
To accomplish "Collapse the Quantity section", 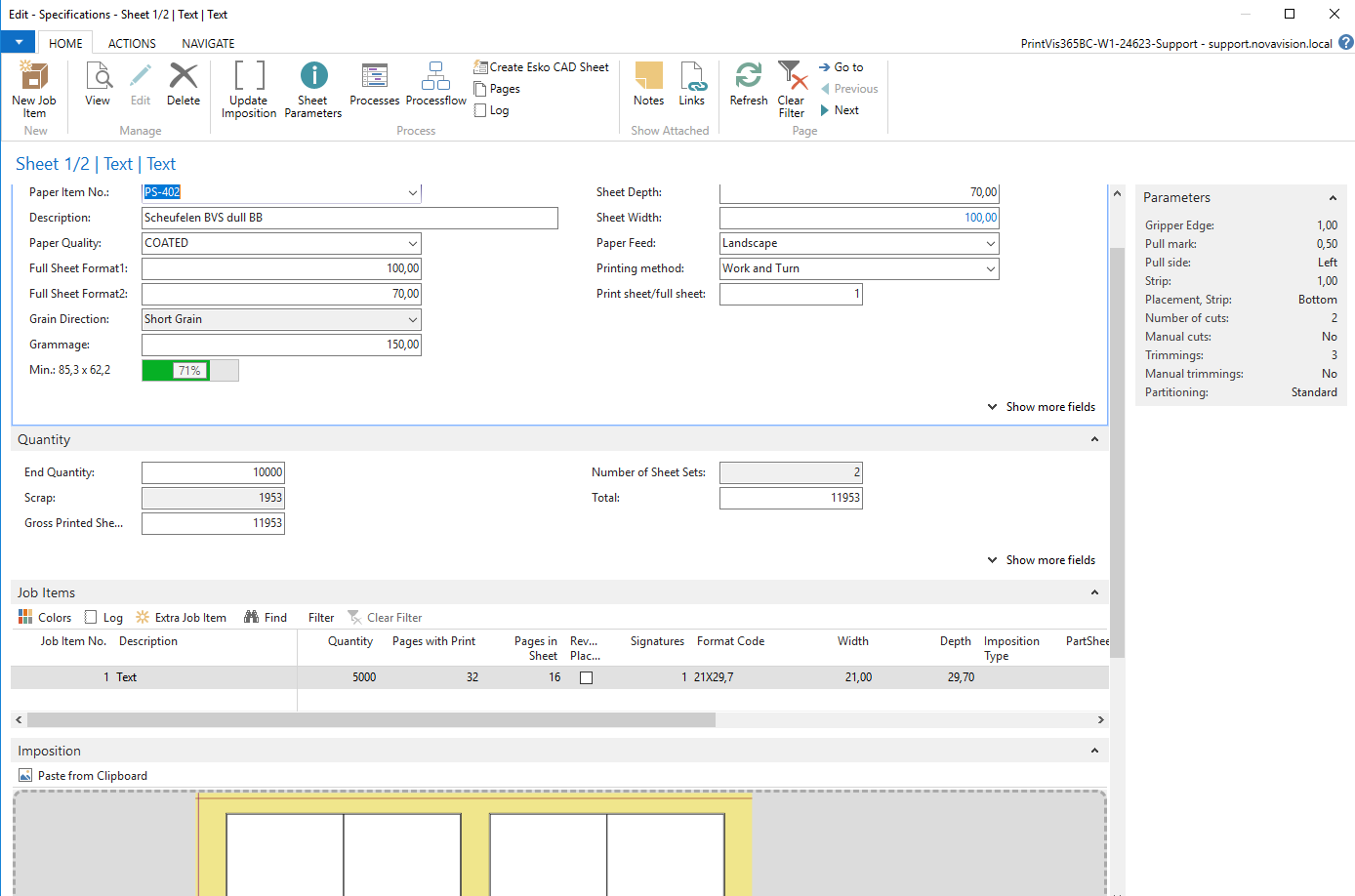I will (x=1094, y=439).
